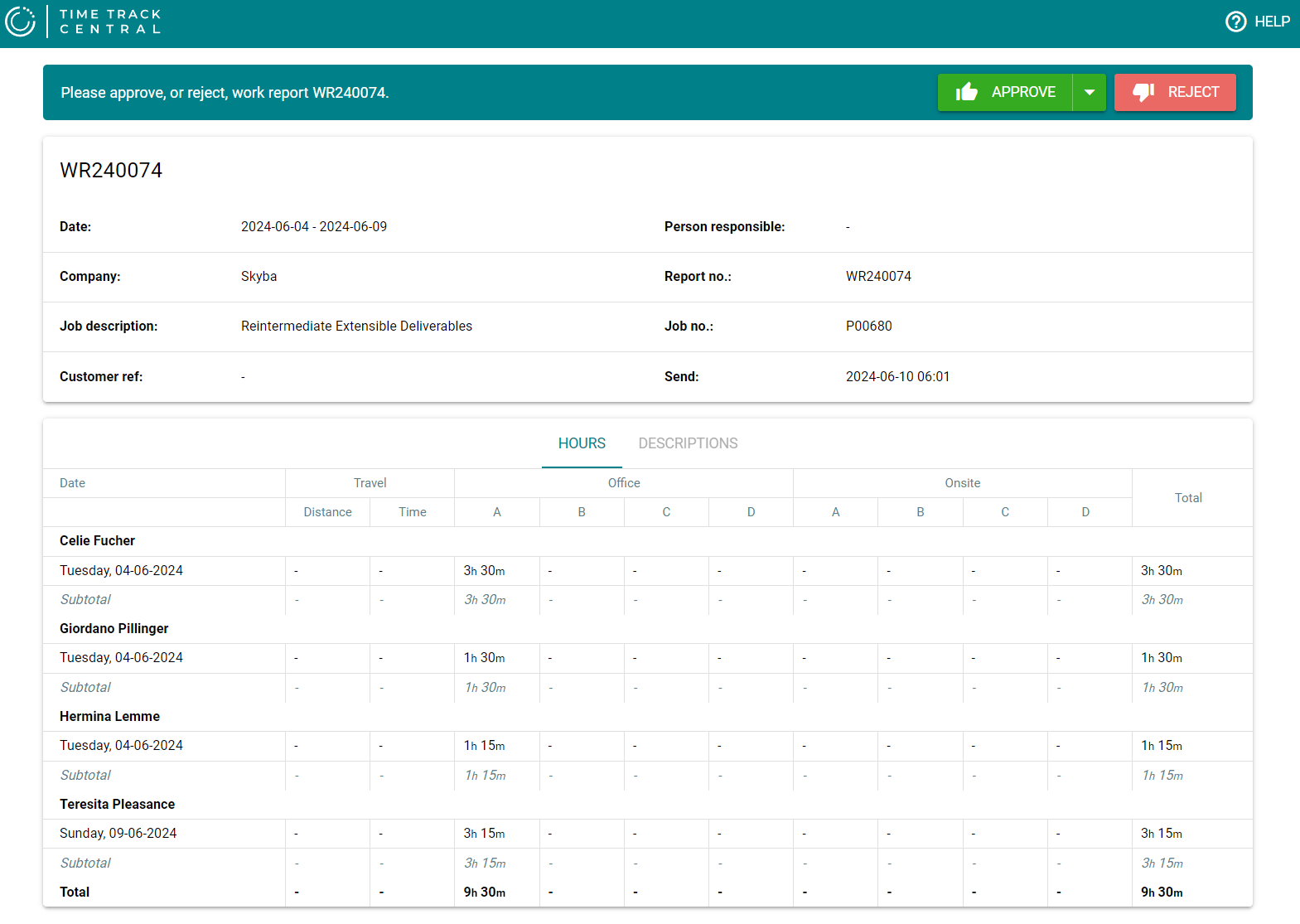Click send timestamp 2024-06-10 06:01
1300x924 pixels.
coord(898,377)
